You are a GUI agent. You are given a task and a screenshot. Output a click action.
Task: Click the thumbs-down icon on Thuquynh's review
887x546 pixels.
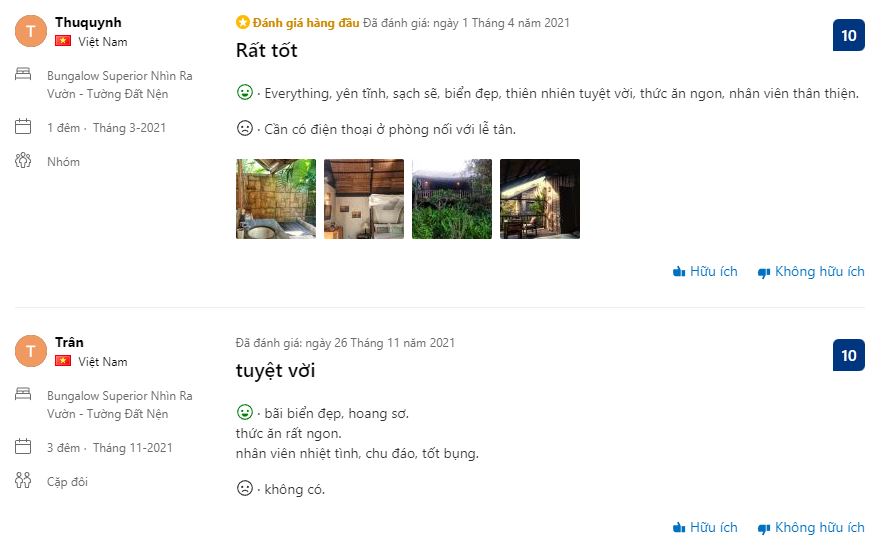764,272
